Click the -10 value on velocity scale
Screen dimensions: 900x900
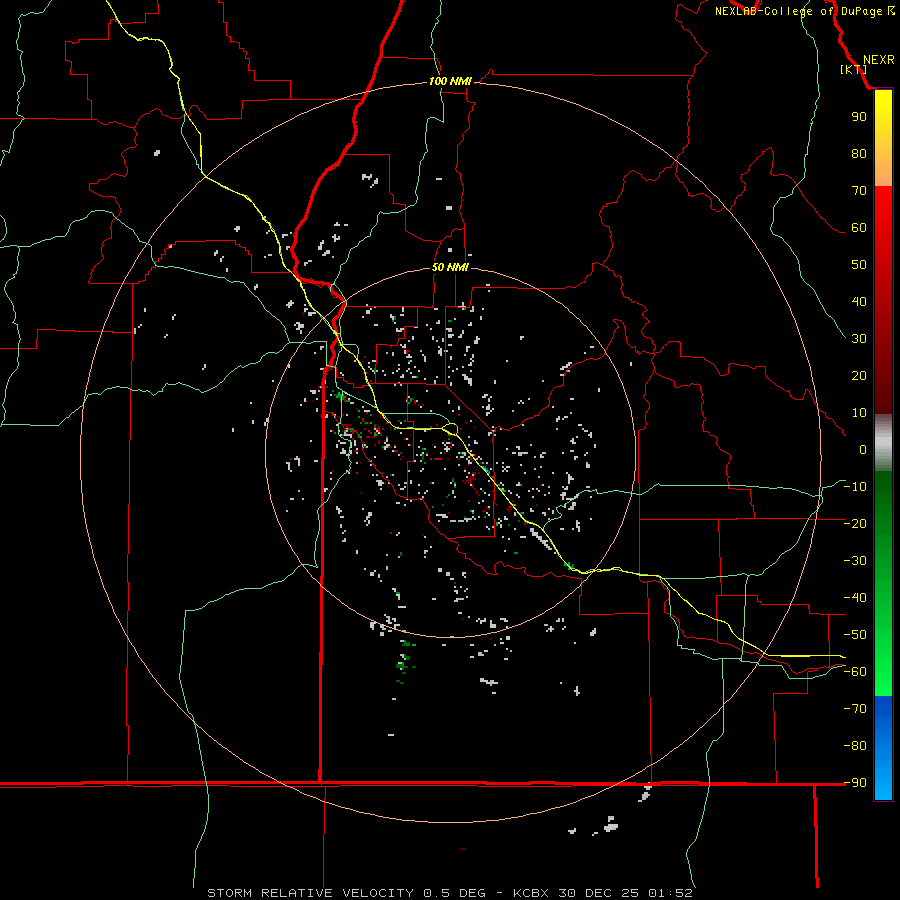(855, 487)
